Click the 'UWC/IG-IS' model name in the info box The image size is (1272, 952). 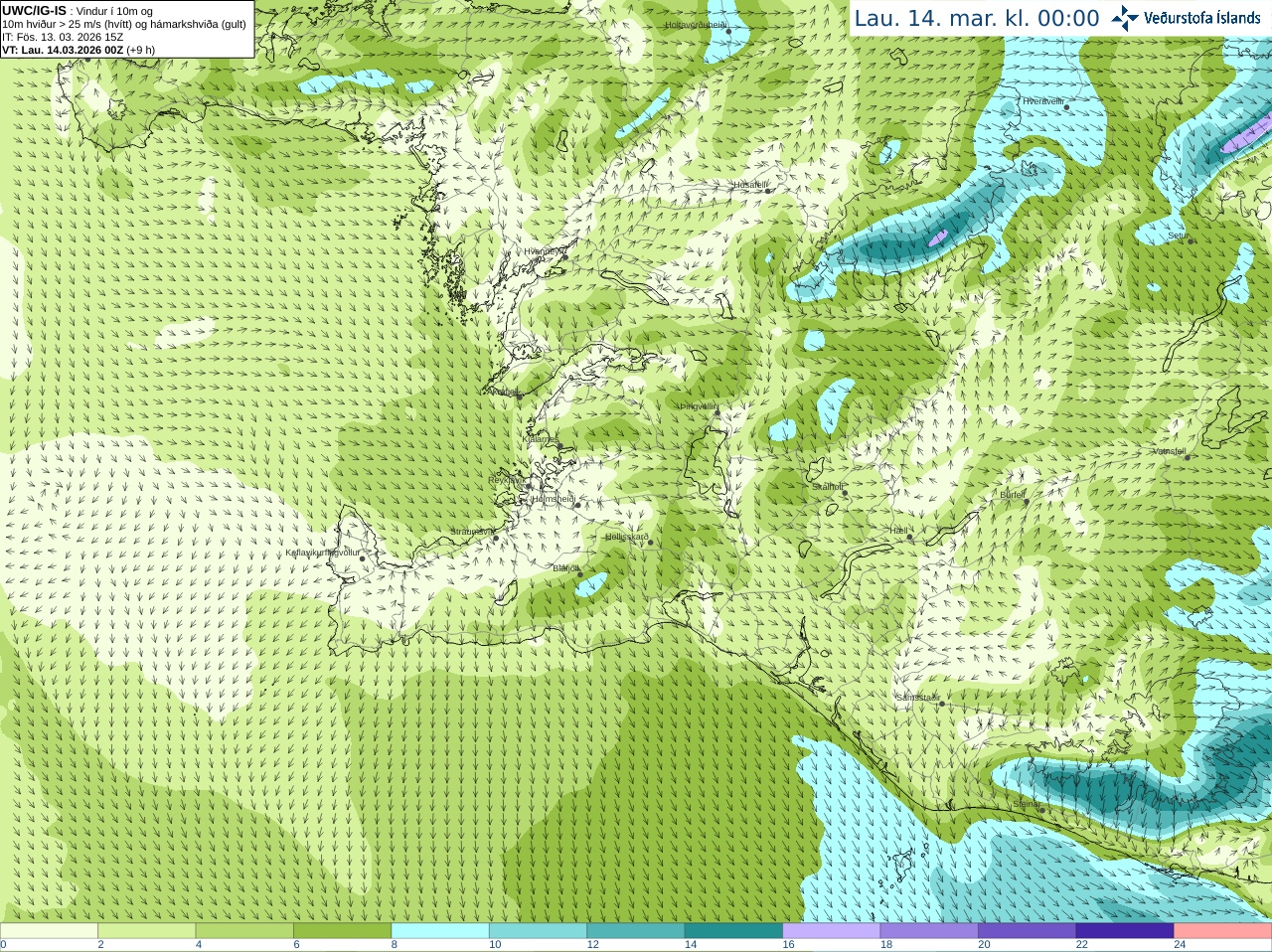(x=35, y=11)
